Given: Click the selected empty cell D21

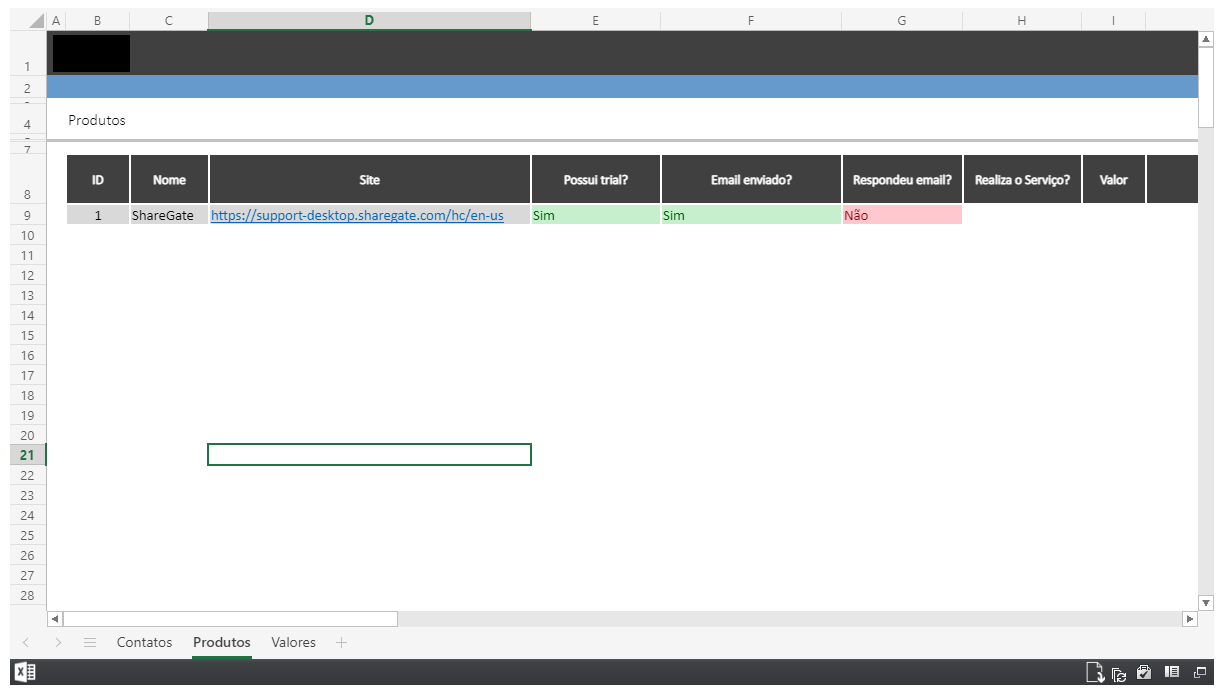Looking at the screenshot, I should [x=369, y=455].
